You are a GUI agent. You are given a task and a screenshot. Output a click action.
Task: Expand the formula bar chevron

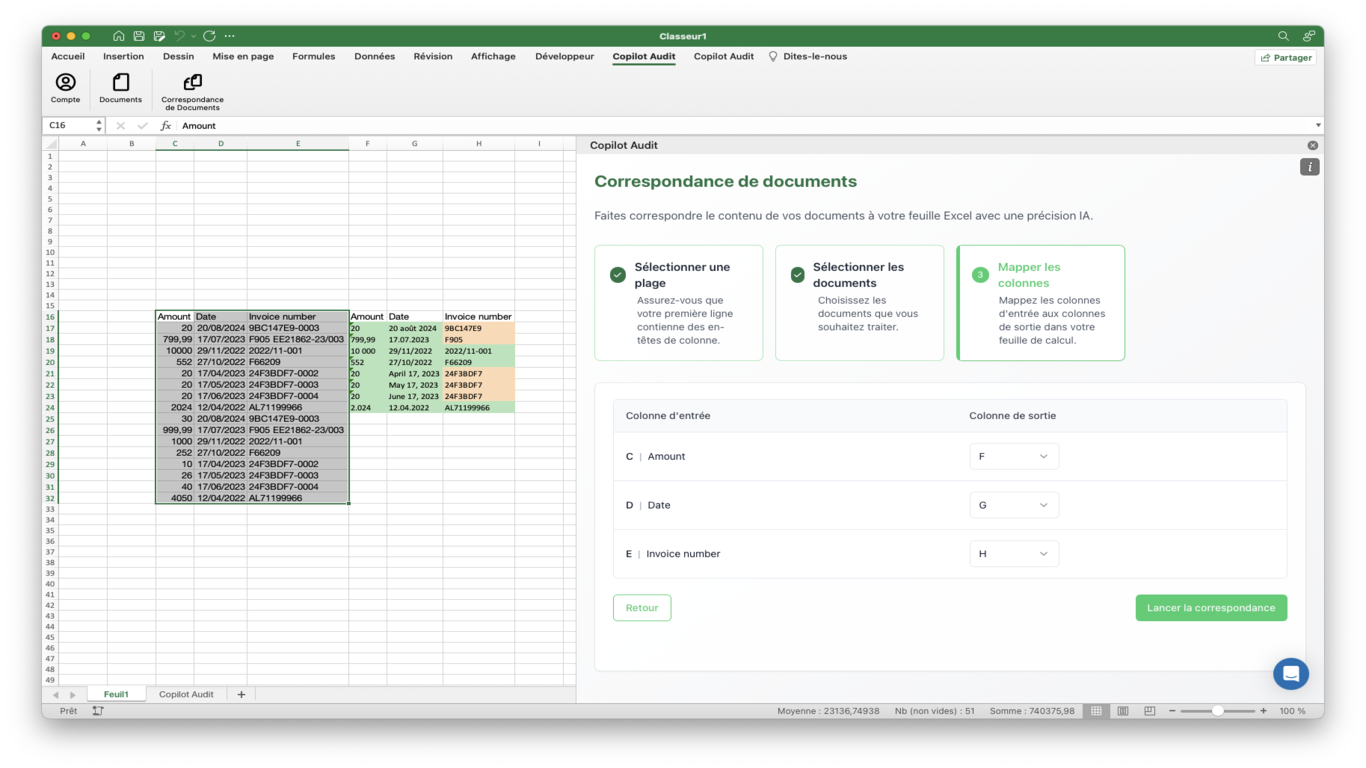(x=1317, y=126)
